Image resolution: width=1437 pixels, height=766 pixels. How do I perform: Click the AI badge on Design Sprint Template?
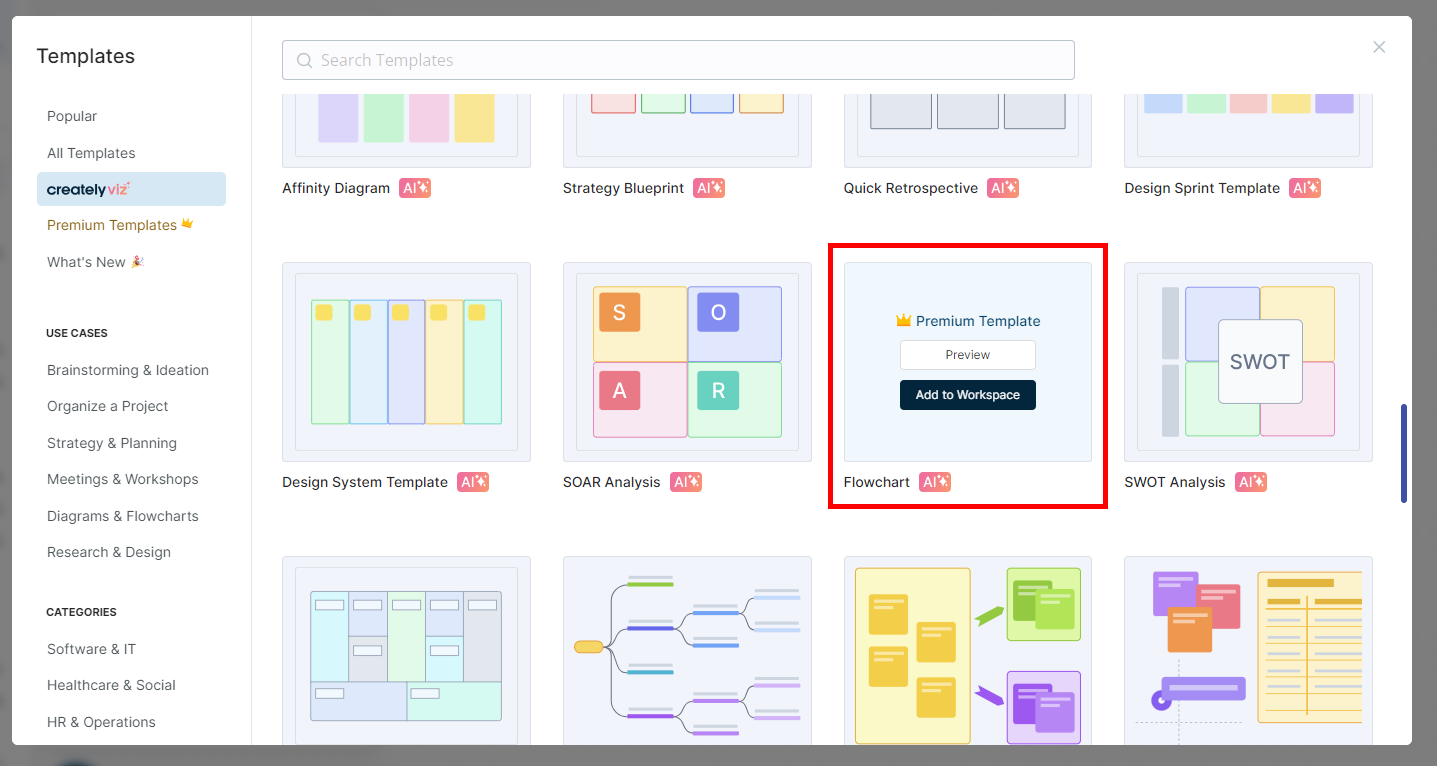pos(1304,187)
